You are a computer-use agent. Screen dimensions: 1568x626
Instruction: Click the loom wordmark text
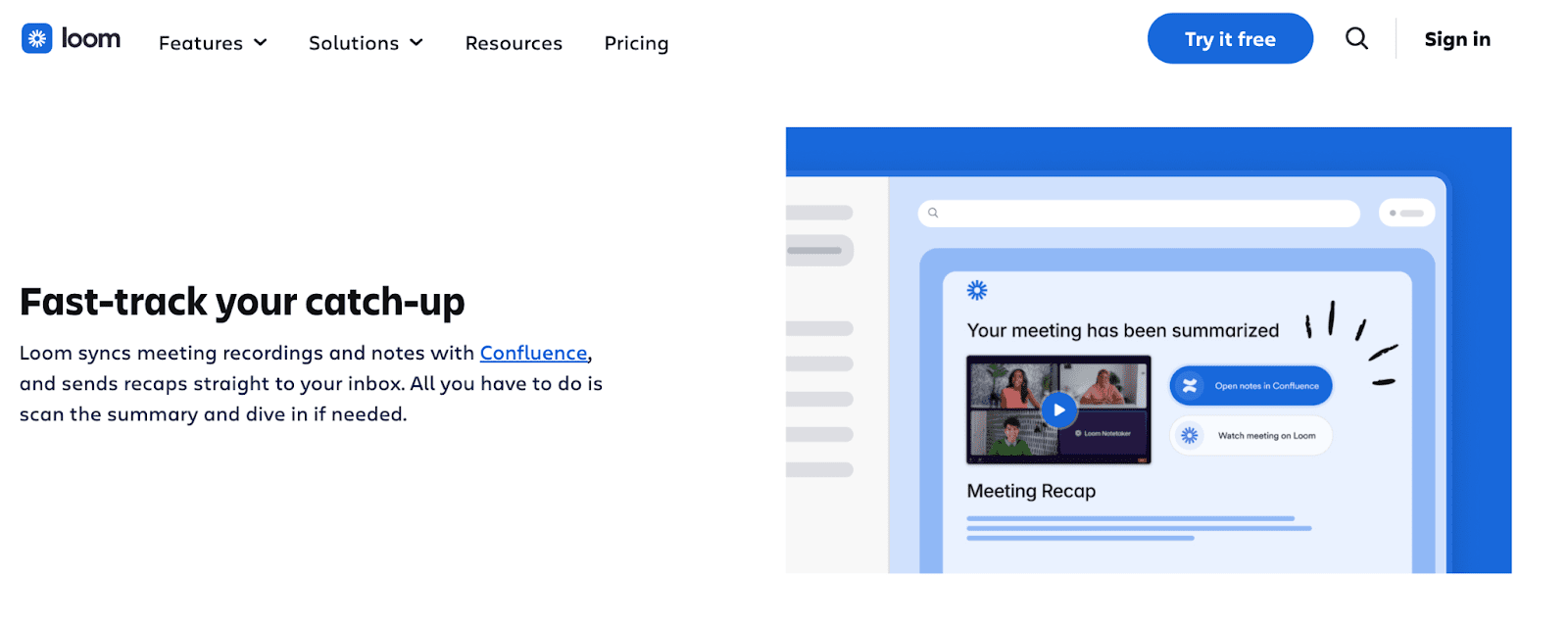click(91, 38)
